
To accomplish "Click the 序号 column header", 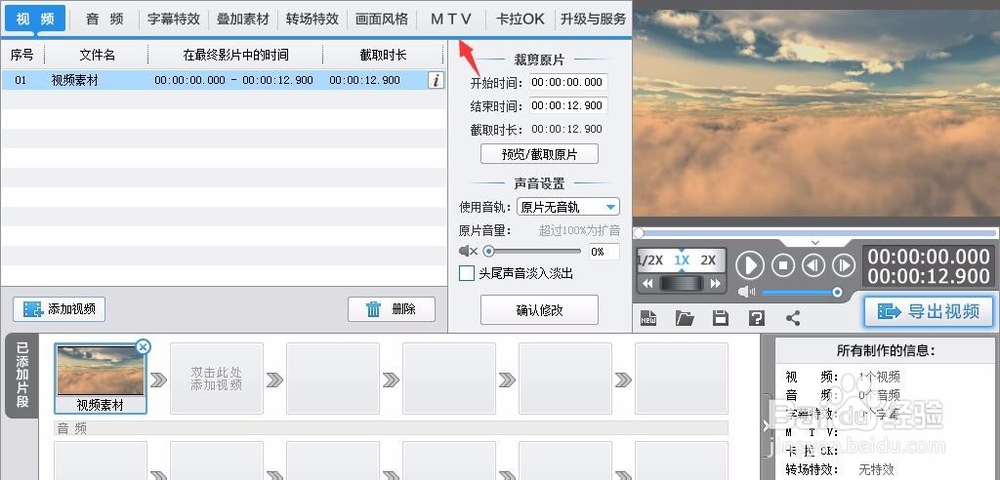I will click(x=22, y=55).
